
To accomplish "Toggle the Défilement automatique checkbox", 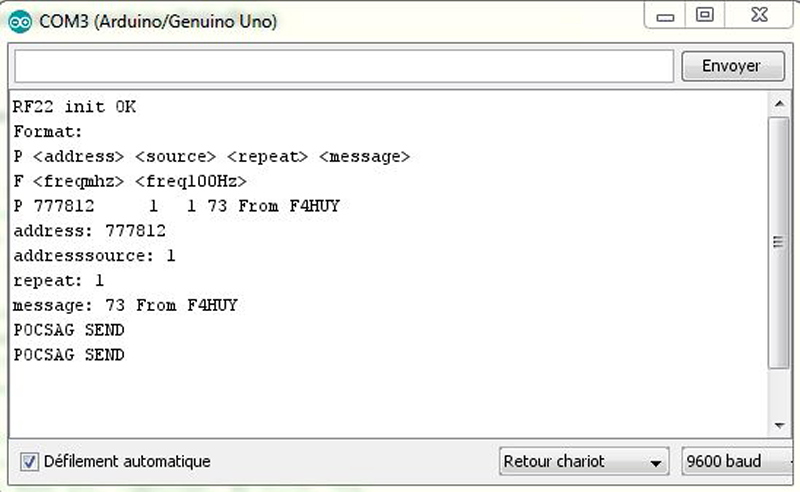I will pyautogui.click(x=29, y=462).
